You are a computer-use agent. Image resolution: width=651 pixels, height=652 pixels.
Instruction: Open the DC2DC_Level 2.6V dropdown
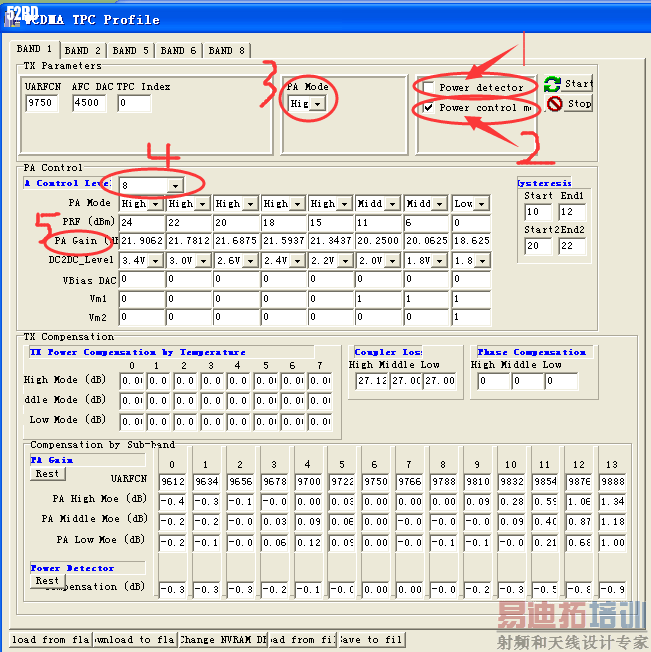(251, 261)
